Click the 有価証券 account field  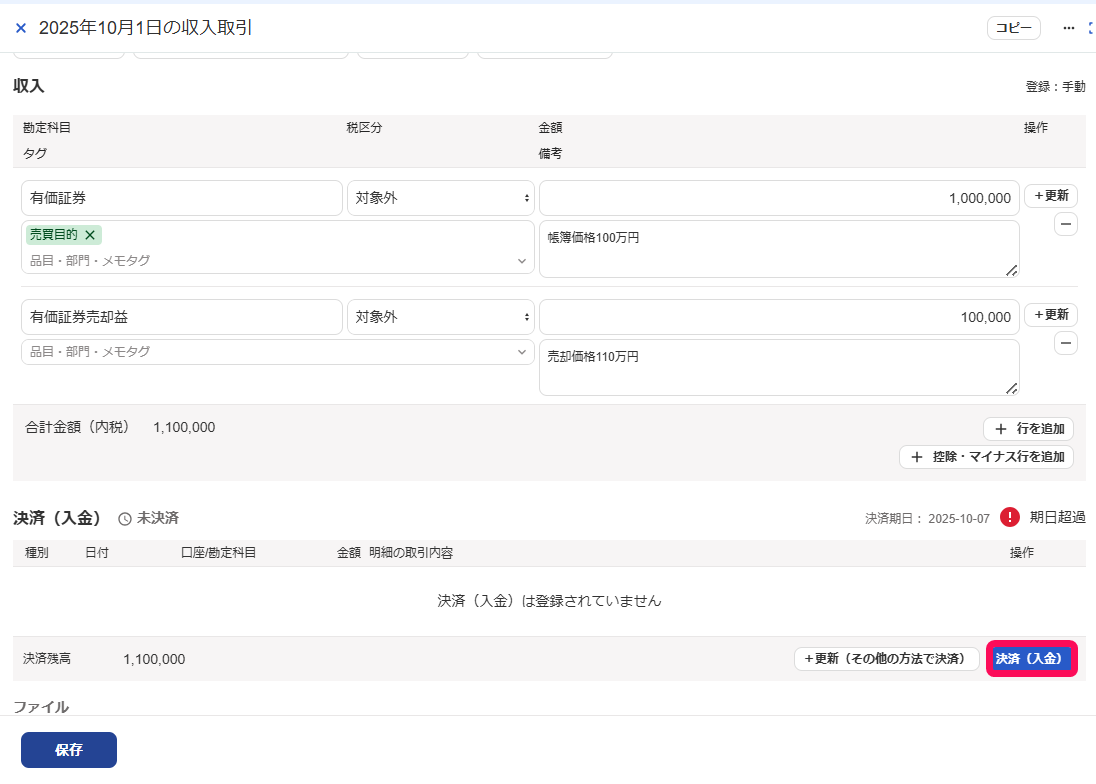182,198
